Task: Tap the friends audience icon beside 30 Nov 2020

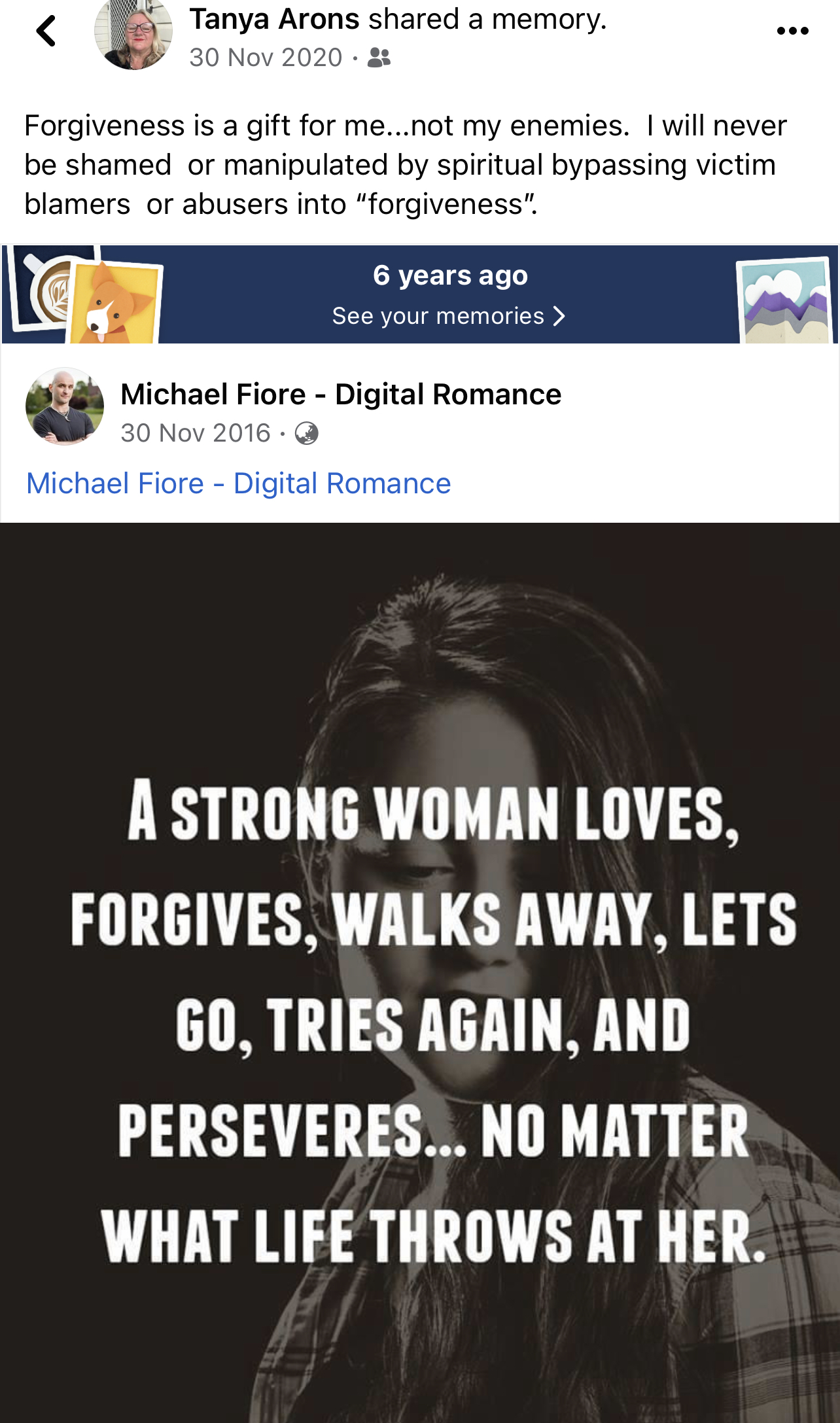Action: [x=379, y=58]
